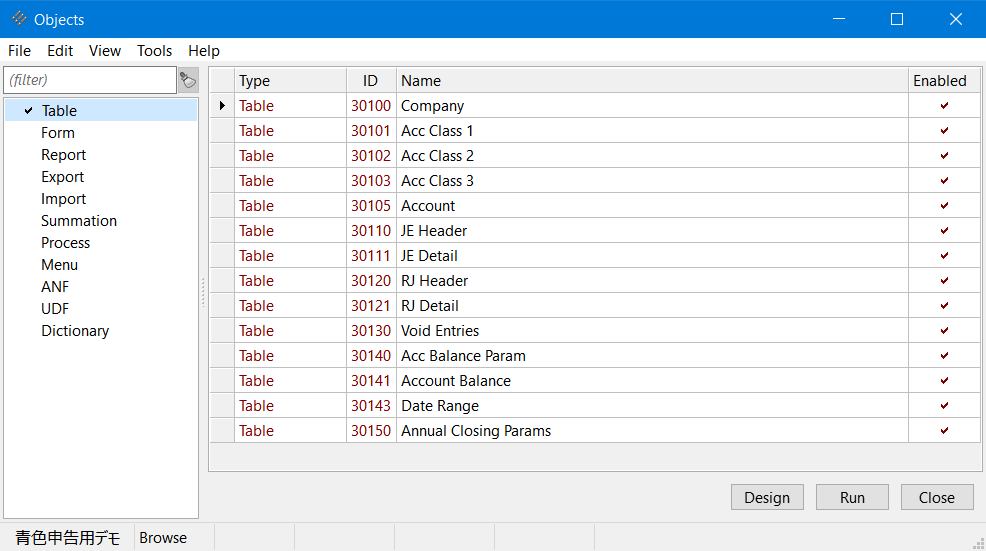This screenshot has height=551, width=986.
Task: Select Dictionary object type
Action: [x=75, y=331]
